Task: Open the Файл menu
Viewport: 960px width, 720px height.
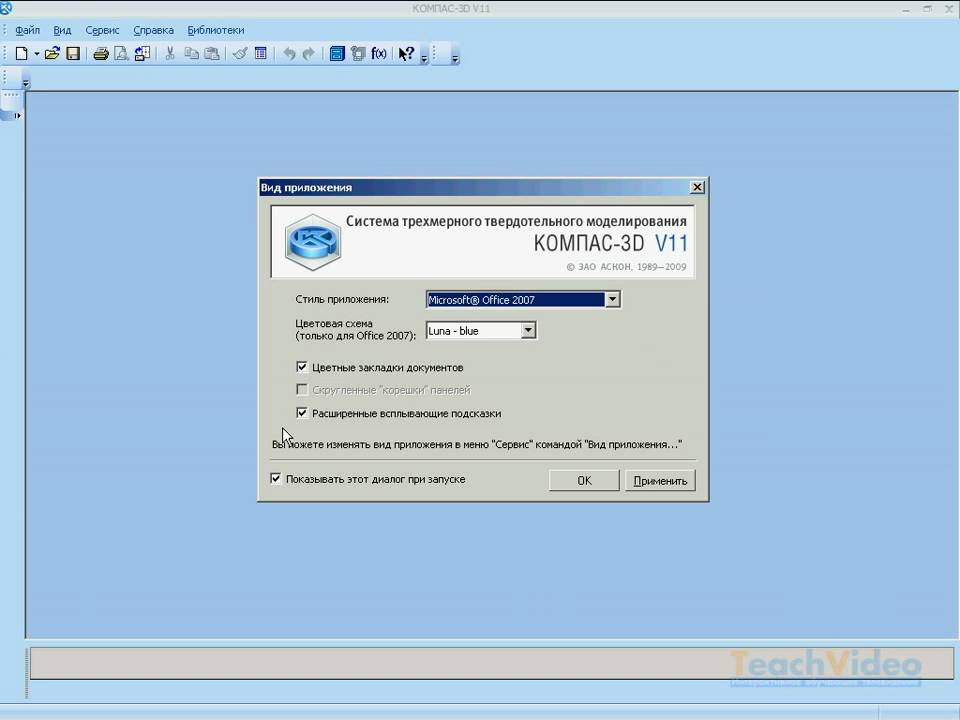Action: coord(28,30)
